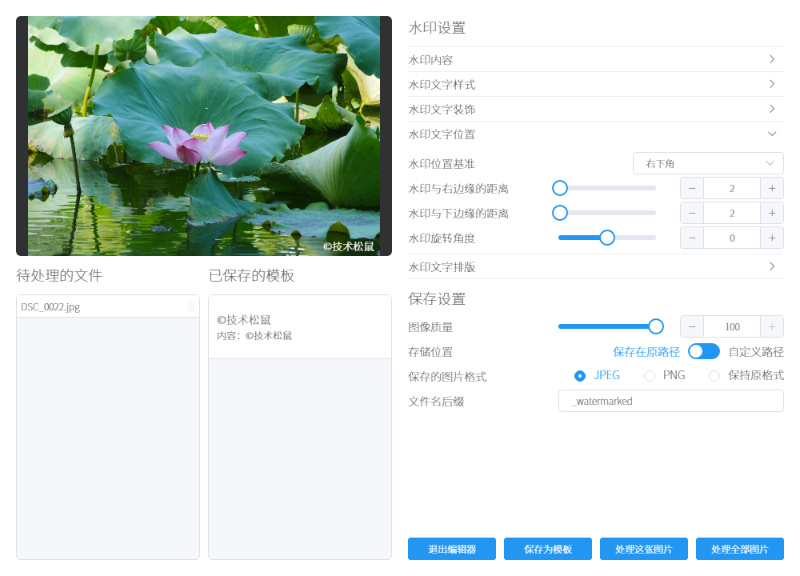
Task: Select the PNG format radio button
Action: 649,376
